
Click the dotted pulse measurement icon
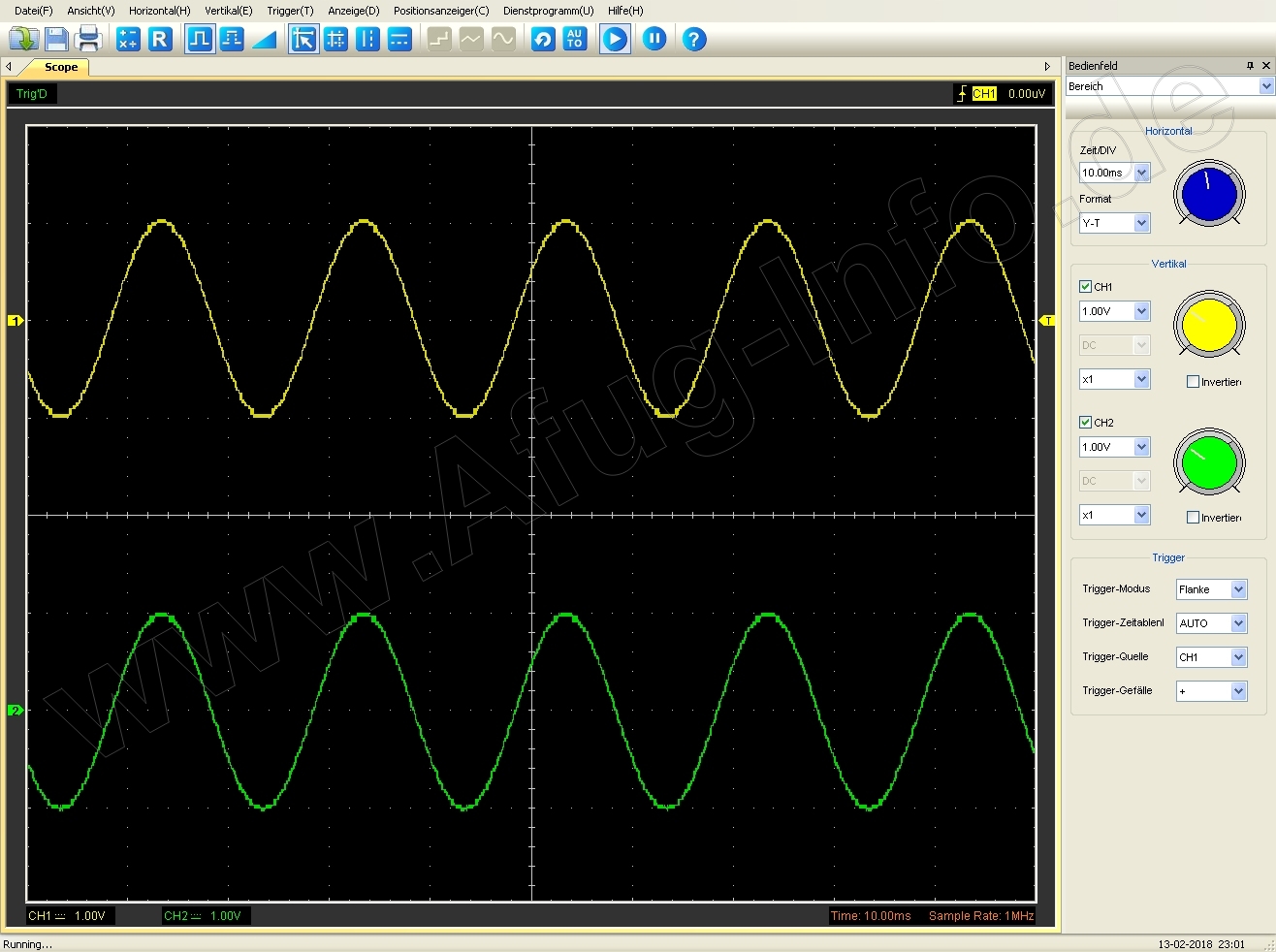[232, 39]
